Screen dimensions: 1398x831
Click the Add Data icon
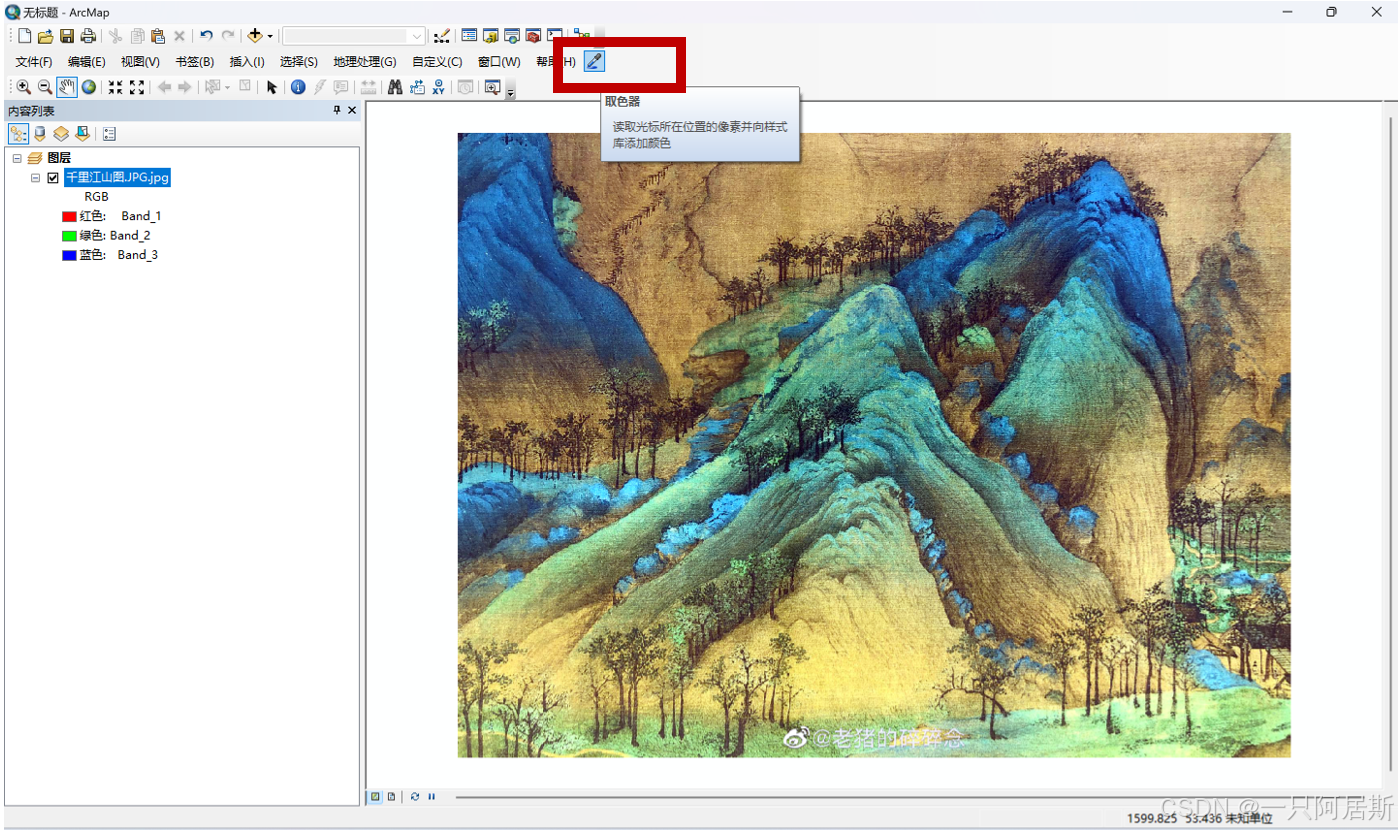[255, 36]
